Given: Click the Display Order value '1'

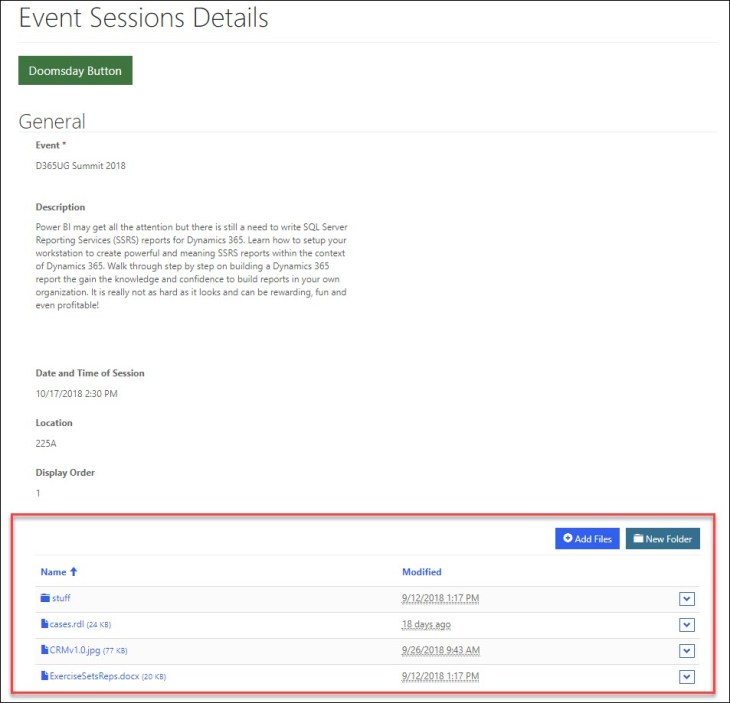Looking at the screenshot, I should tap(38, 493).
